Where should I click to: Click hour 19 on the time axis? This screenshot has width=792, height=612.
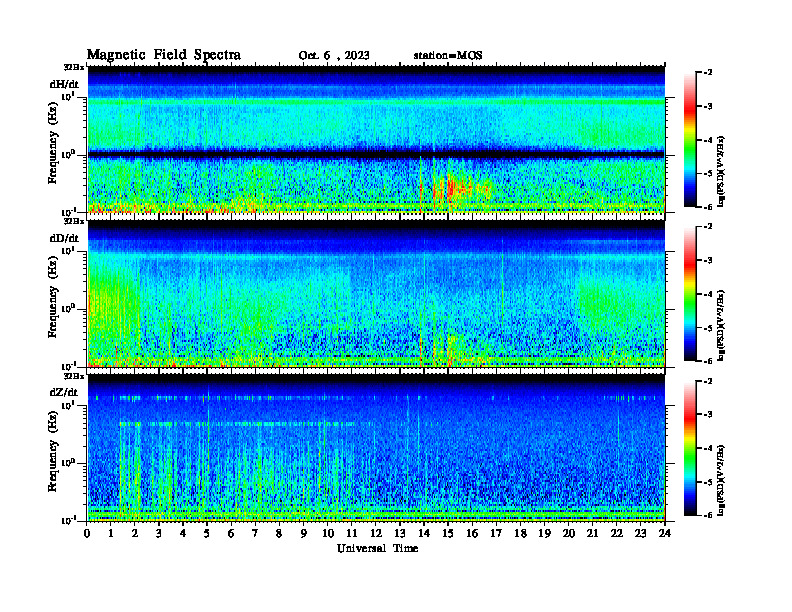tap(544, 533)
